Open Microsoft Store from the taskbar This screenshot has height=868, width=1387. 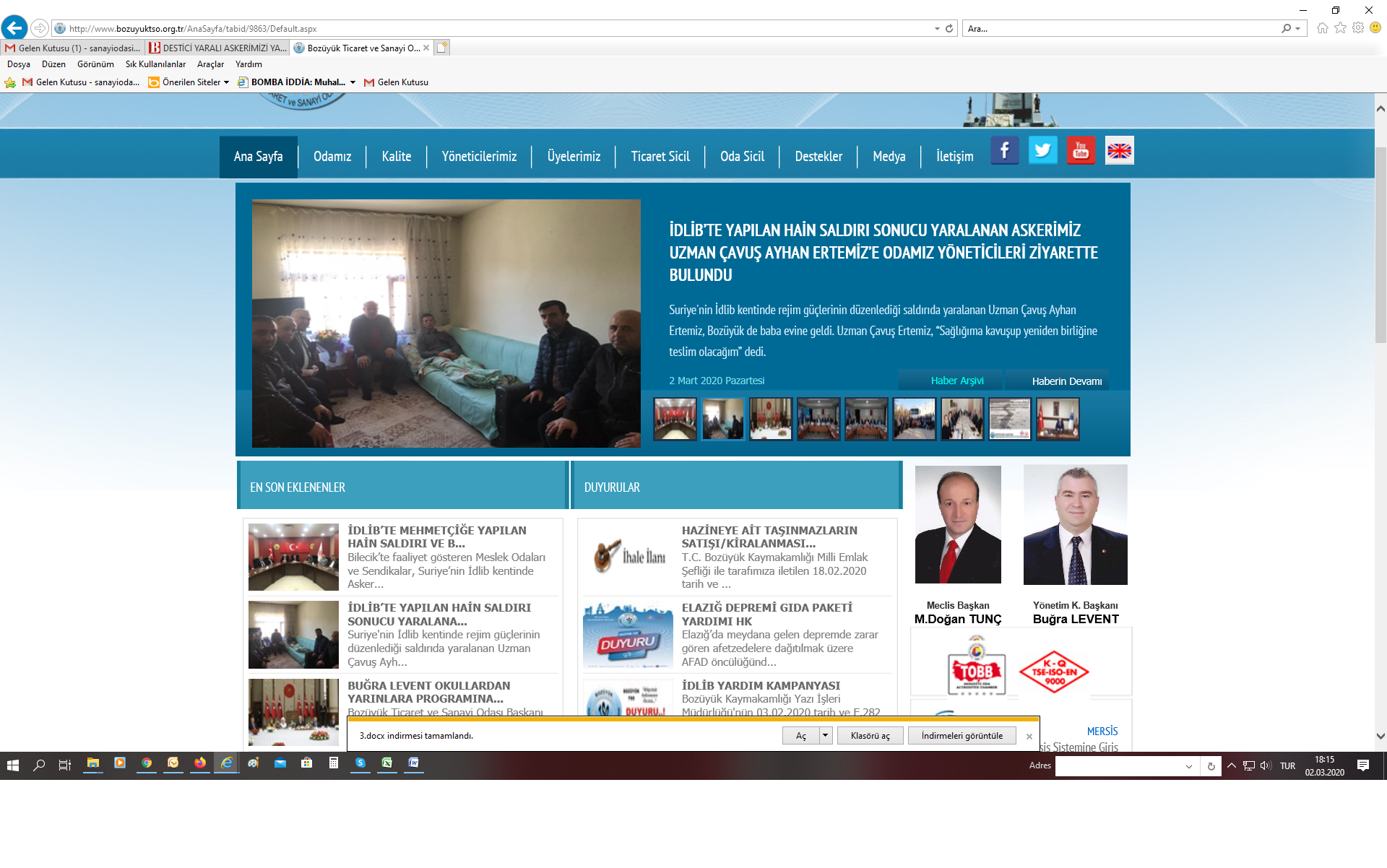[307, 763]
